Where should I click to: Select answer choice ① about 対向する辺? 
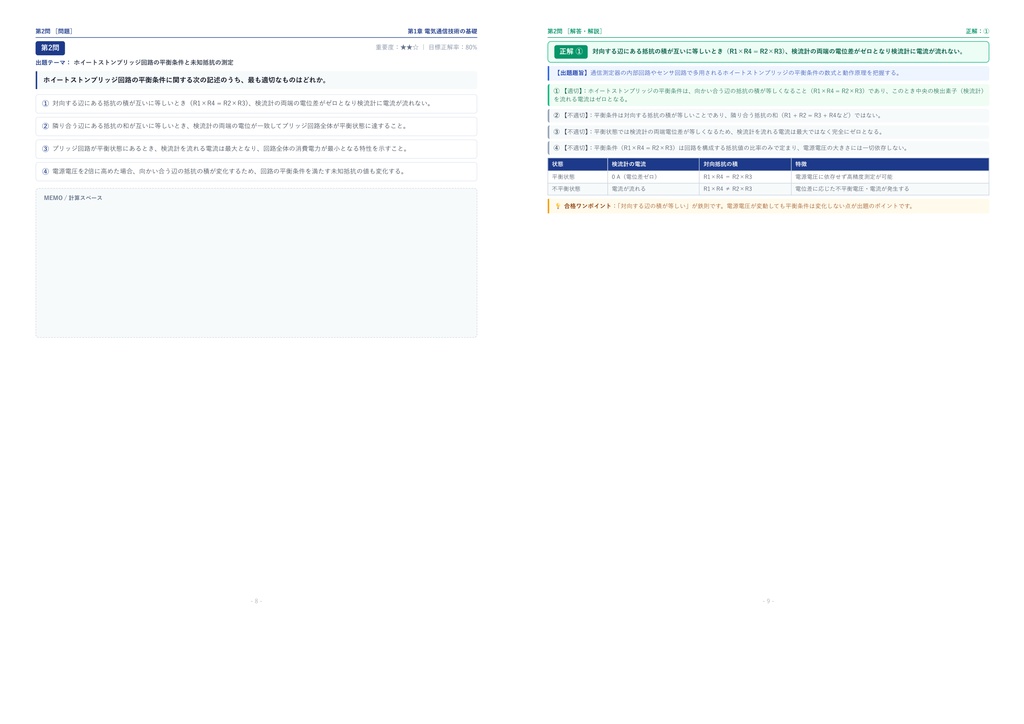point(256,103)
